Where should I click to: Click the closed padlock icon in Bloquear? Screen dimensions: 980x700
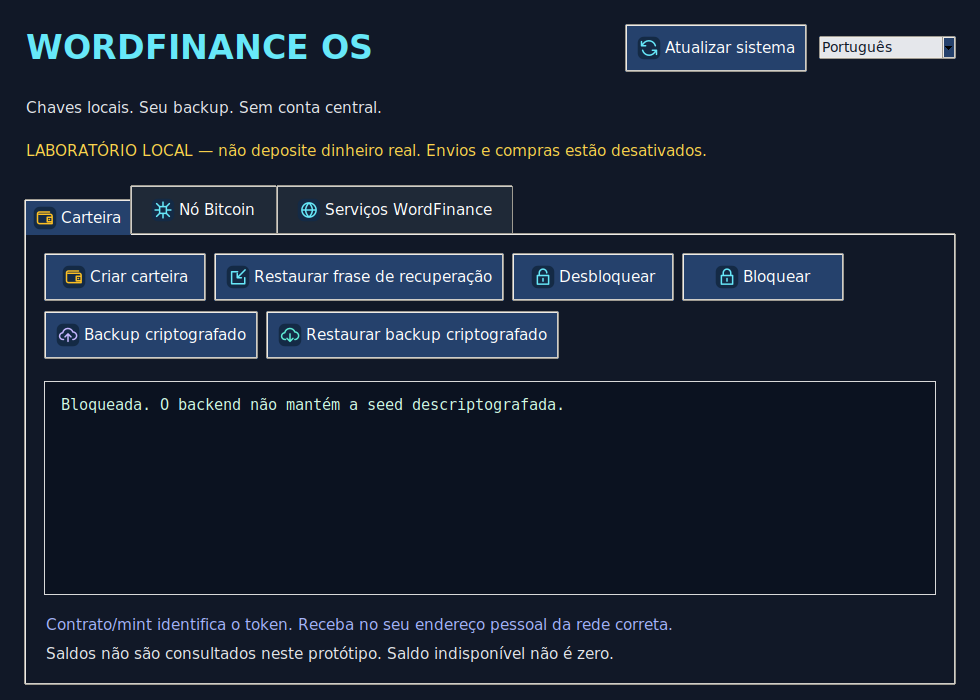coord(726,277)
